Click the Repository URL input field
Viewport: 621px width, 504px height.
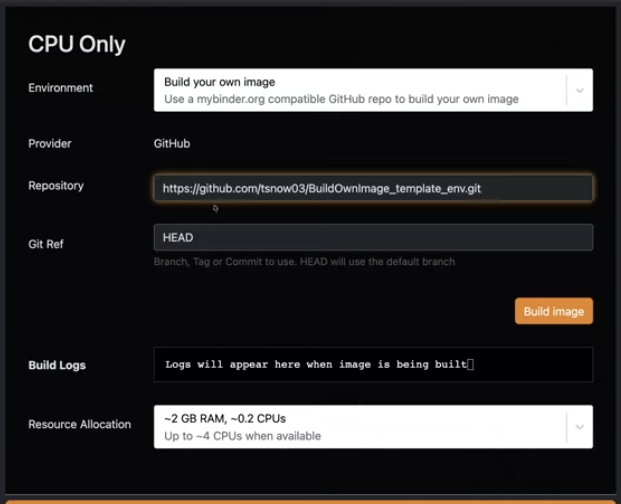click(x=372, y=188)
